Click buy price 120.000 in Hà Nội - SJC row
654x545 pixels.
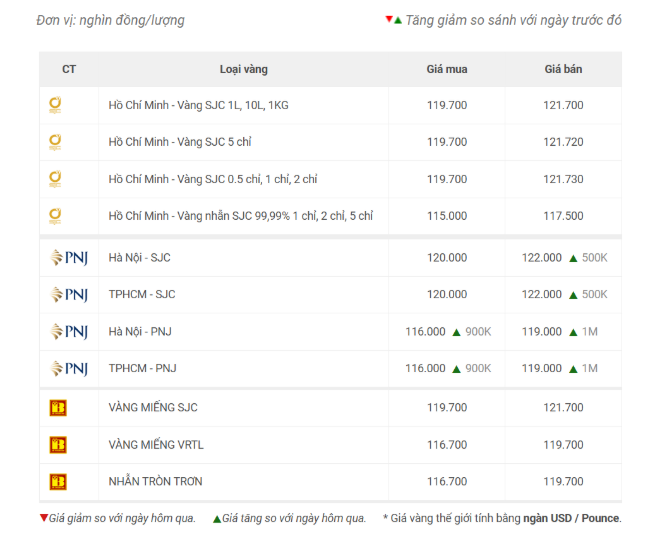tap(447, 258)
